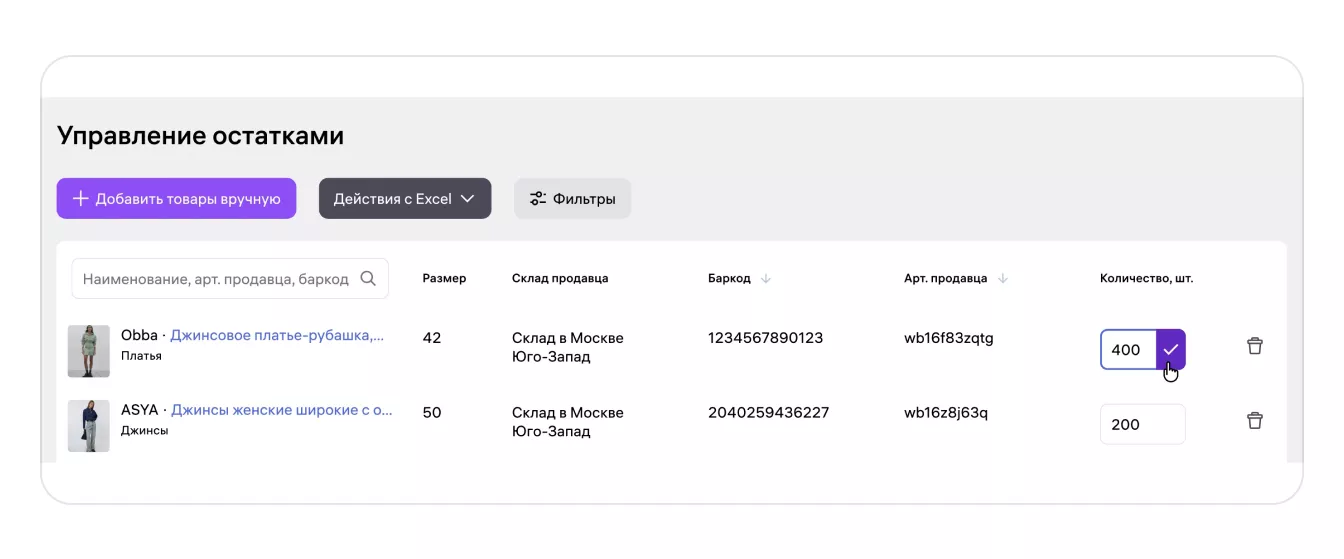The height and width of the screenshot is (559, 1344).
Task: Sort by Арт. продавца column arrow
Action: point(1003,279)
